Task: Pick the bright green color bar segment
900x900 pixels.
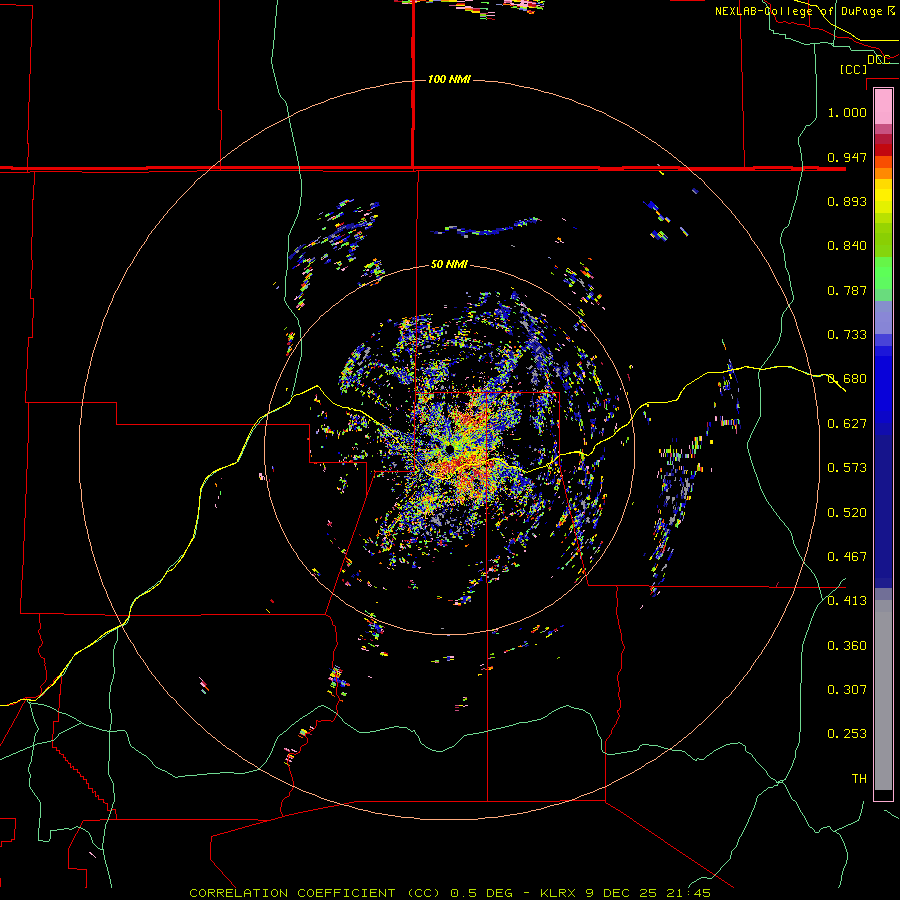Action: tap(883, 273)
